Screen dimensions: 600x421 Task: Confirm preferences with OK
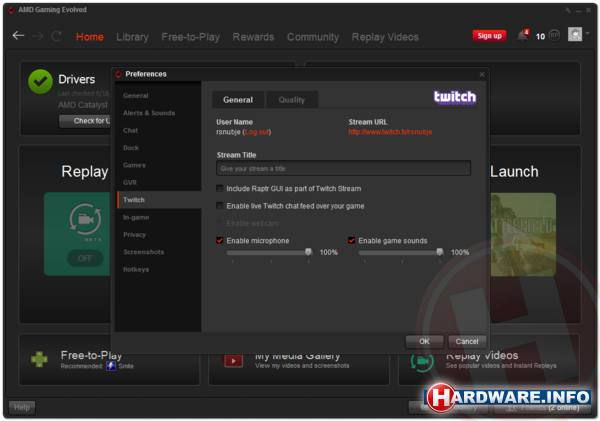pos(424,341)
